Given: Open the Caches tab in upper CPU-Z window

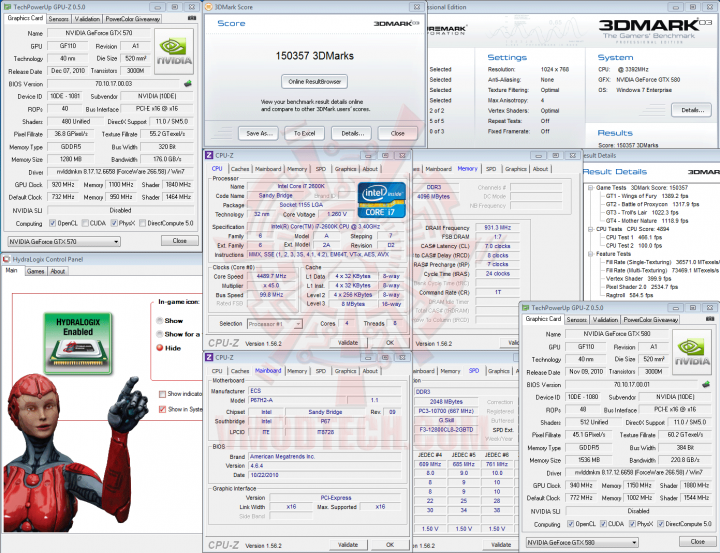Looking at the screenshot, I should click(240, 169).
